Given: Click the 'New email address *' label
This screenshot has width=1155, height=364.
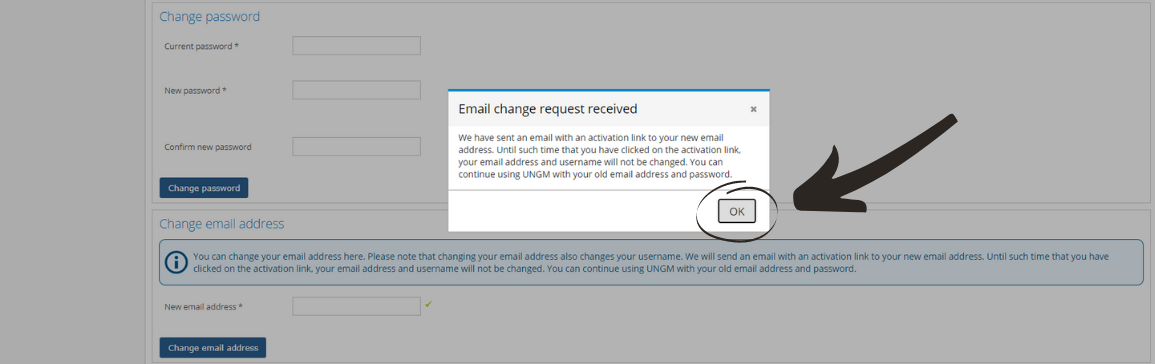Looking at the screenshot, I should (203, 307).
